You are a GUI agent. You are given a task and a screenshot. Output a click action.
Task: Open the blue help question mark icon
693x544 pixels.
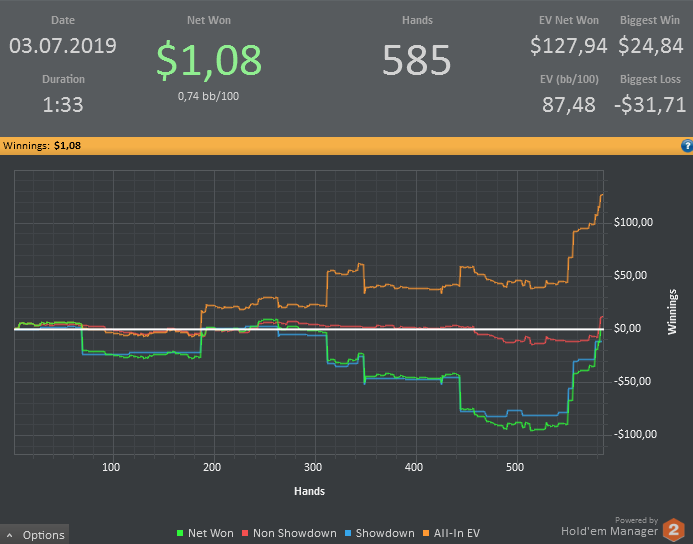[x=687, y=146]
